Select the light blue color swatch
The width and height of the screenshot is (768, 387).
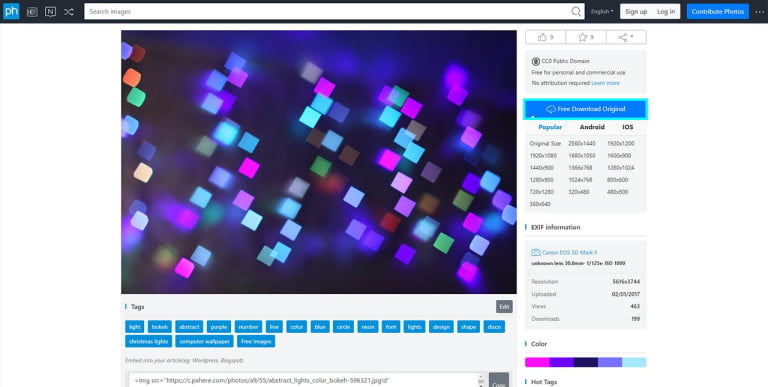coord(634,363)
